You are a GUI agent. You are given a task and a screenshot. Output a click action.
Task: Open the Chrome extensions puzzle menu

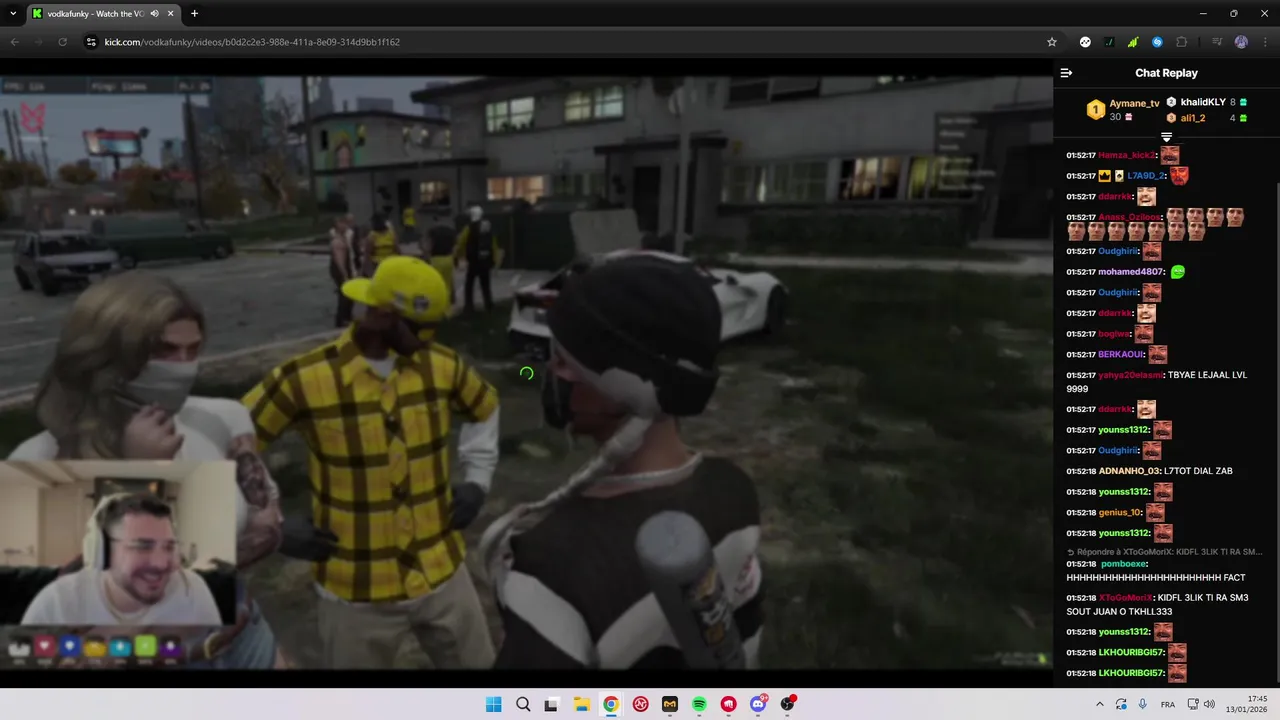[x=1182, y=42]
